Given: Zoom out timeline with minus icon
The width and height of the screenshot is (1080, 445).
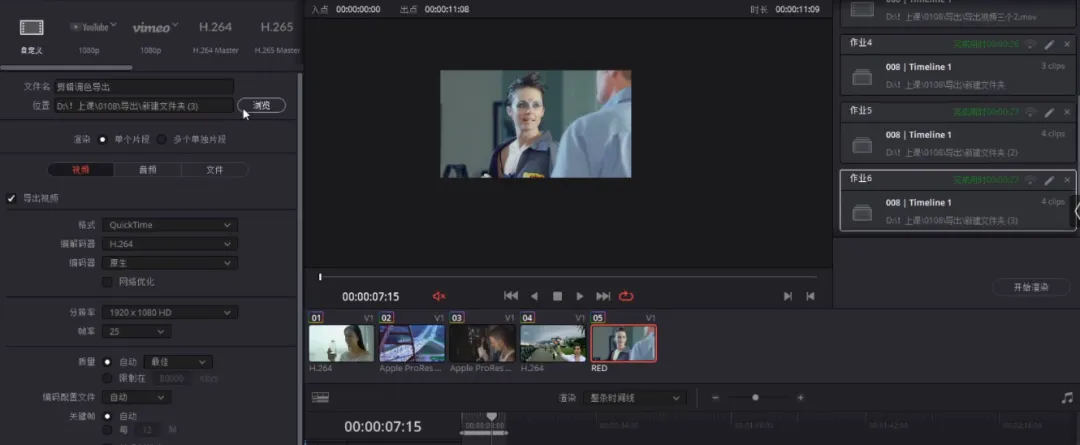Looking at the screenshot, I should (x=715, y=397).
